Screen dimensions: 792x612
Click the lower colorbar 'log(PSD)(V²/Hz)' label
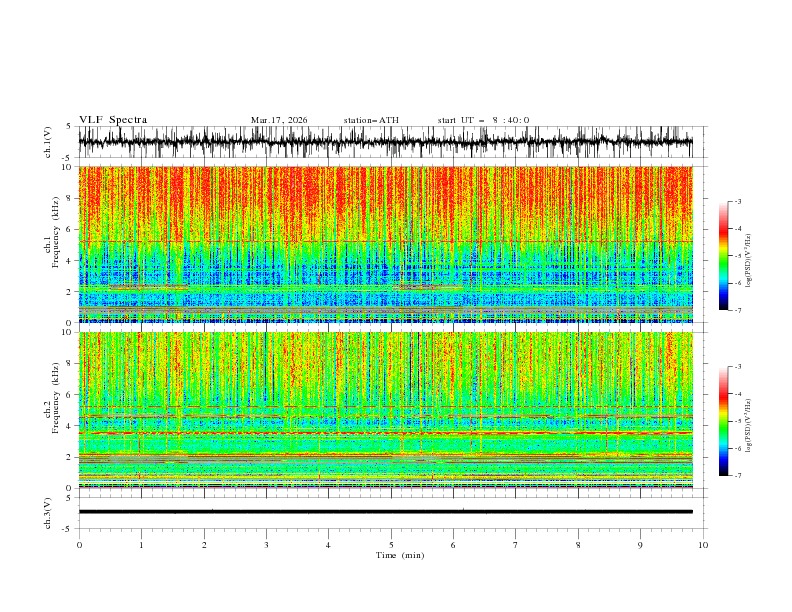[749, 425]
